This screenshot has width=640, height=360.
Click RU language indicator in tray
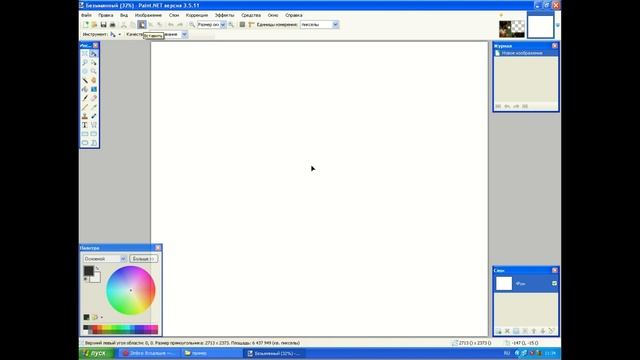pos(507,353)
